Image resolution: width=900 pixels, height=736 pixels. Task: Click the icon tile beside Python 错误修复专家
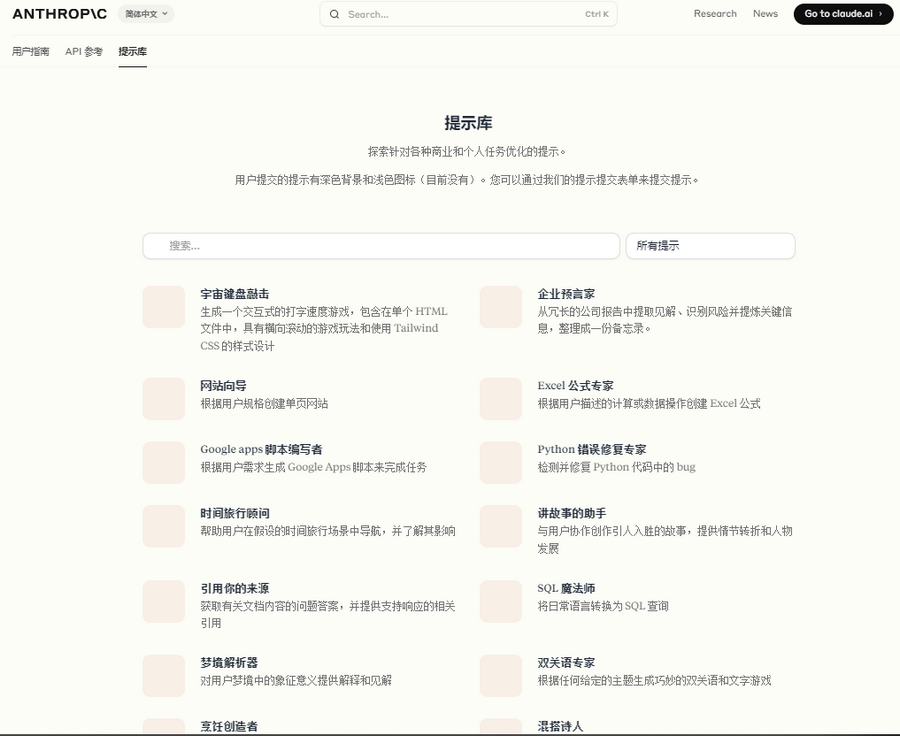[x=501, y=463]
